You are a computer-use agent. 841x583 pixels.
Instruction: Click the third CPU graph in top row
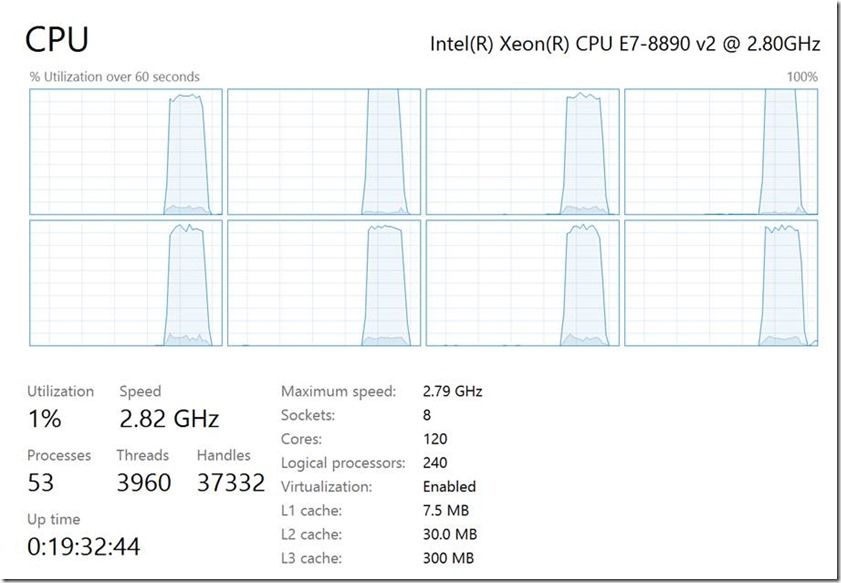(x=522, y=152)
